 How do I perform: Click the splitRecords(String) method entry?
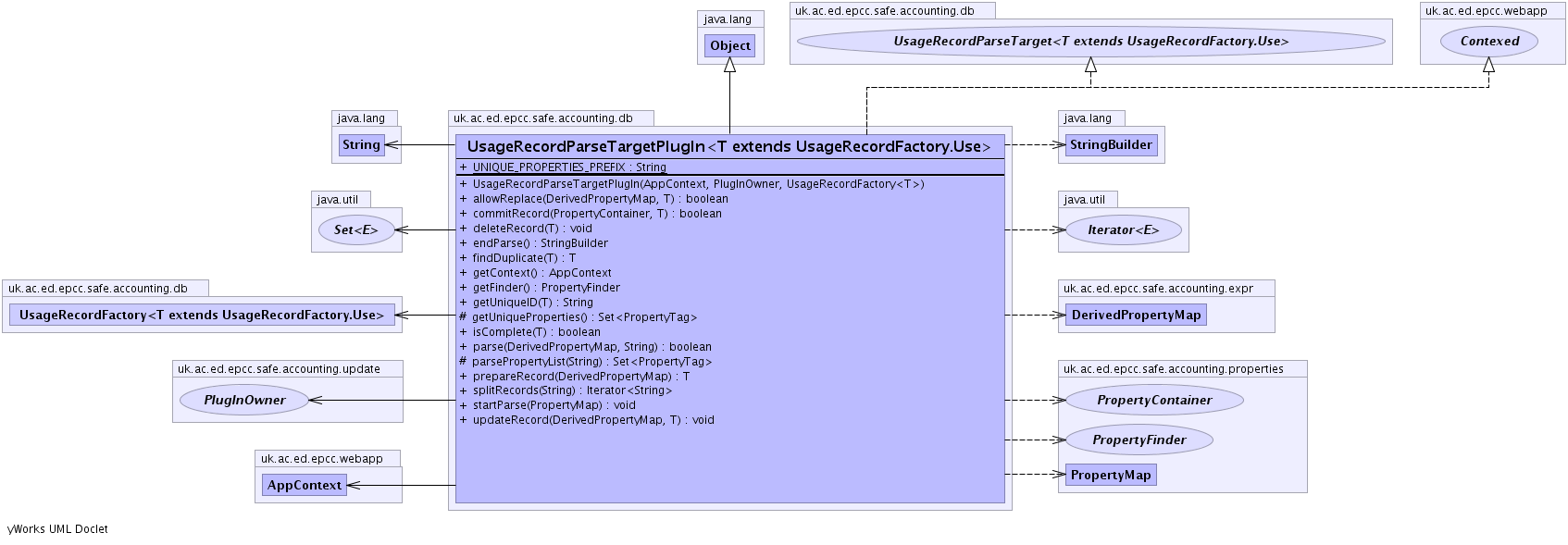pyautogui.click(x=571, y=390)
